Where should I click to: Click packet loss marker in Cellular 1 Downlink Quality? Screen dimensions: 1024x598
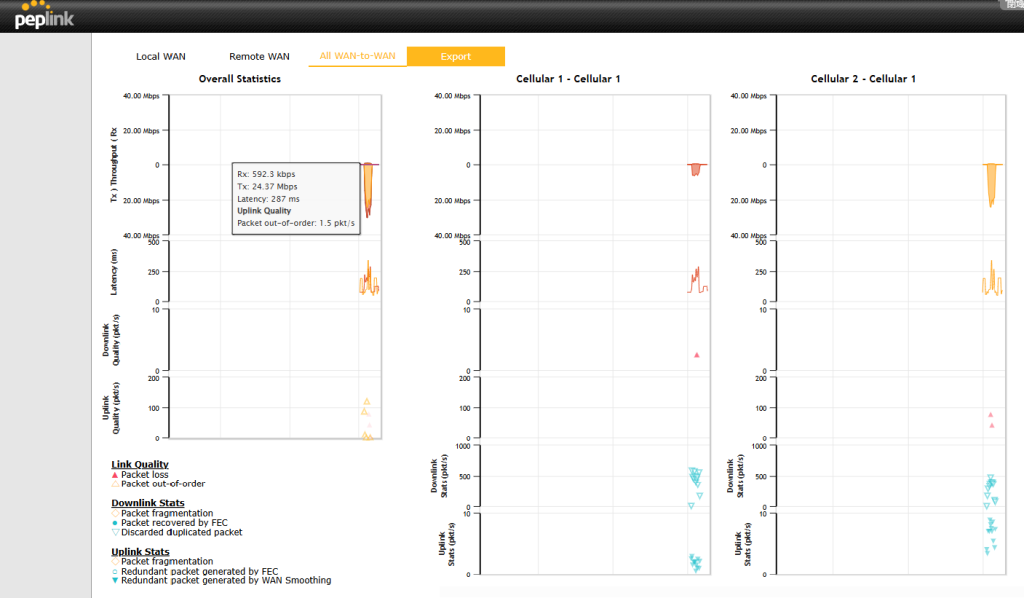coord(696,355)
